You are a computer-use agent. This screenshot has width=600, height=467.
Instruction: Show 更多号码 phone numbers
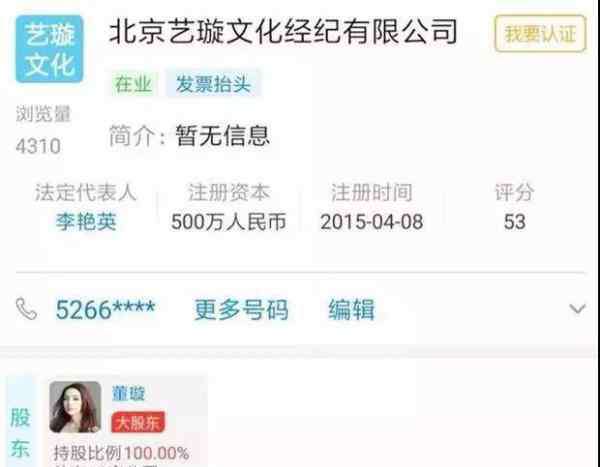pos(241,309)
